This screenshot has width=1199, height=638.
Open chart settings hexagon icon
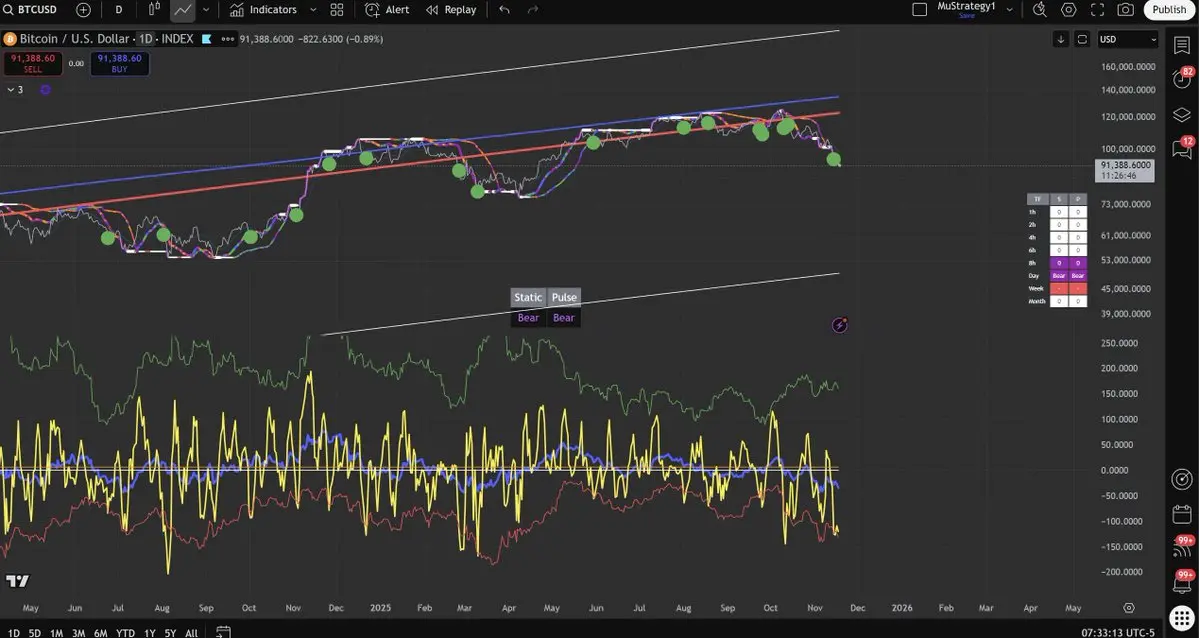click(1068, 10)
